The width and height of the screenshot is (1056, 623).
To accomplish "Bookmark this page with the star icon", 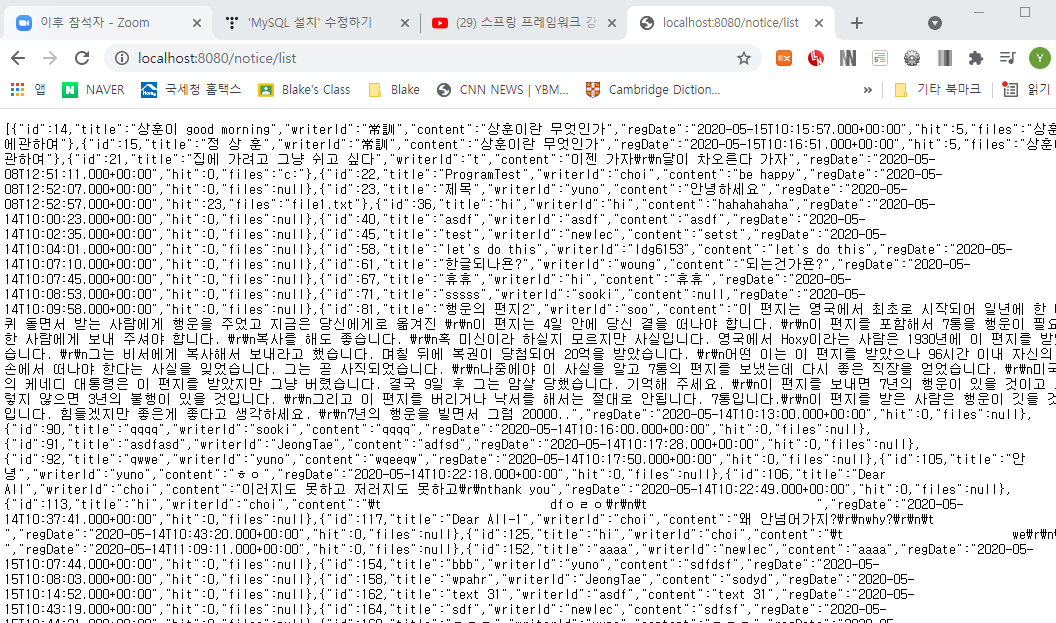I will pos(744,58).
